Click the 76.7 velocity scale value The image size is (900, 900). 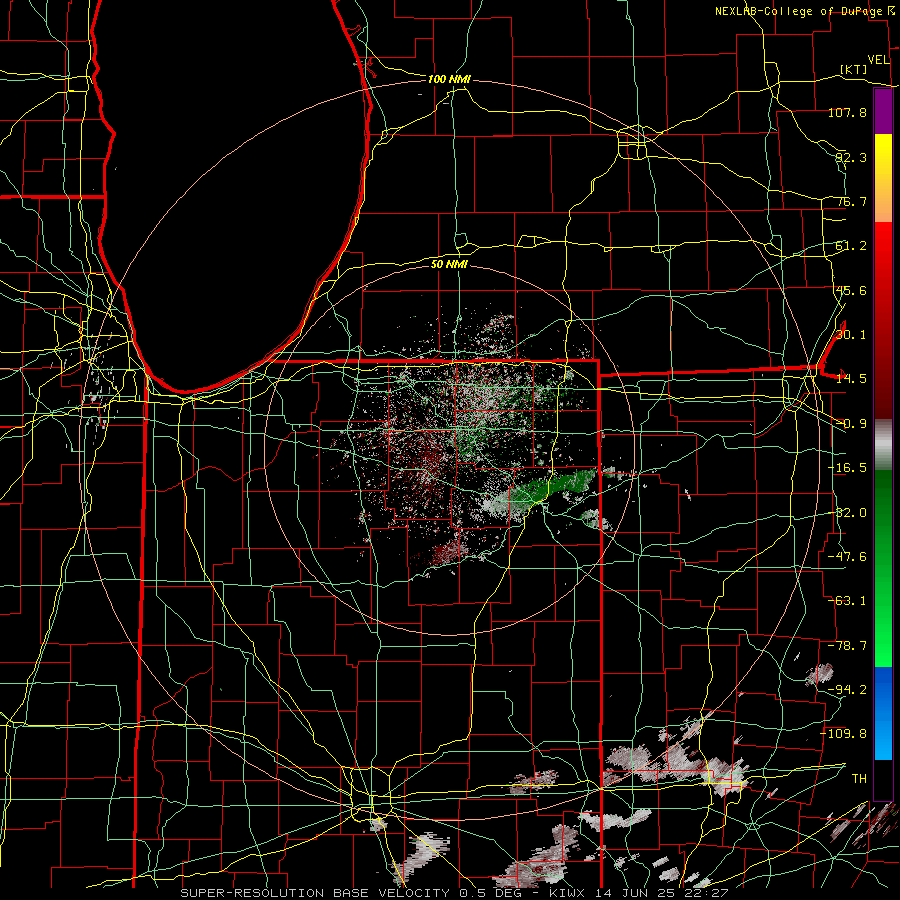click(851, 201)
